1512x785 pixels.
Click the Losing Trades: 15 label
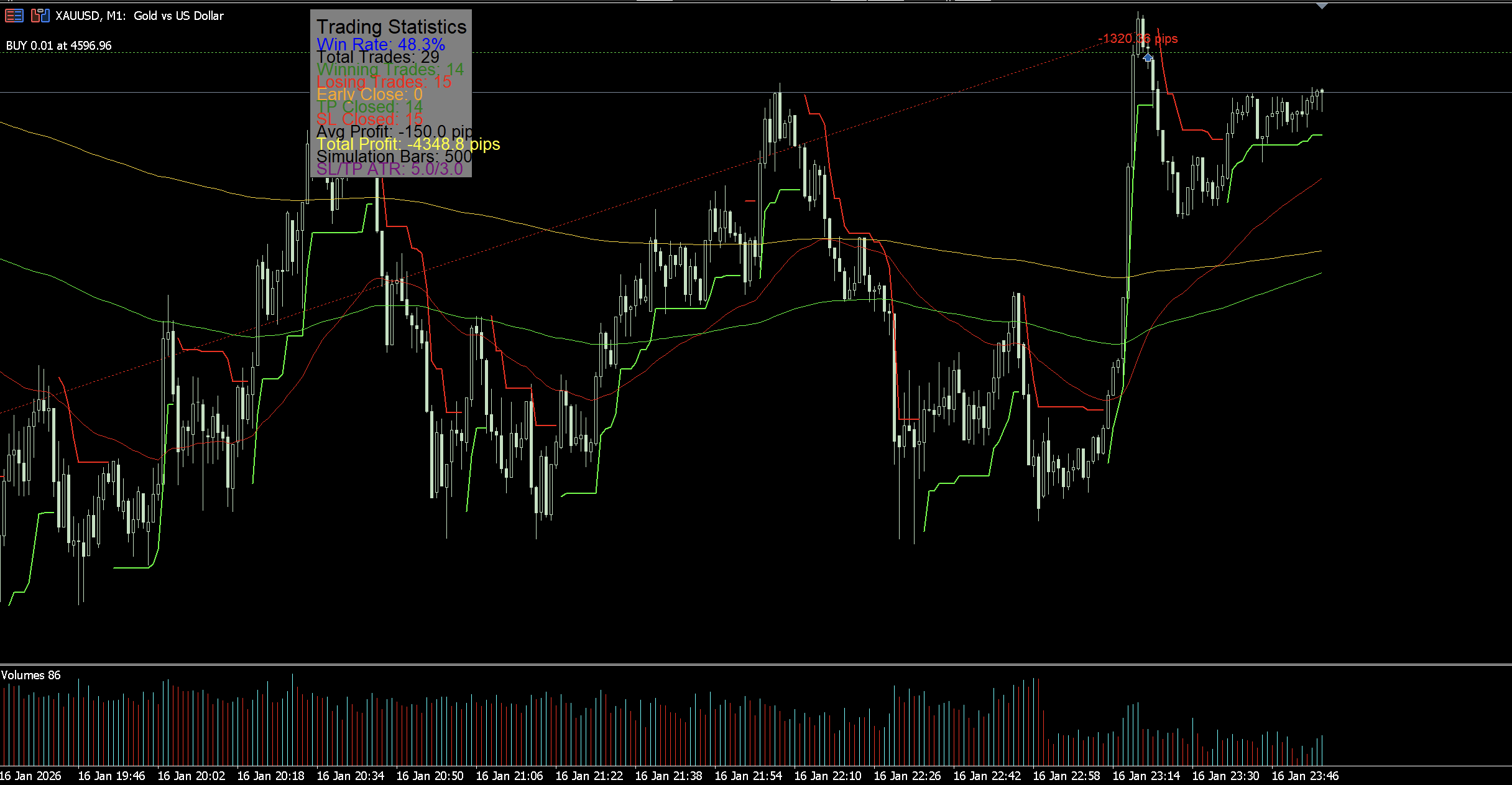click(x=384, y=82)
